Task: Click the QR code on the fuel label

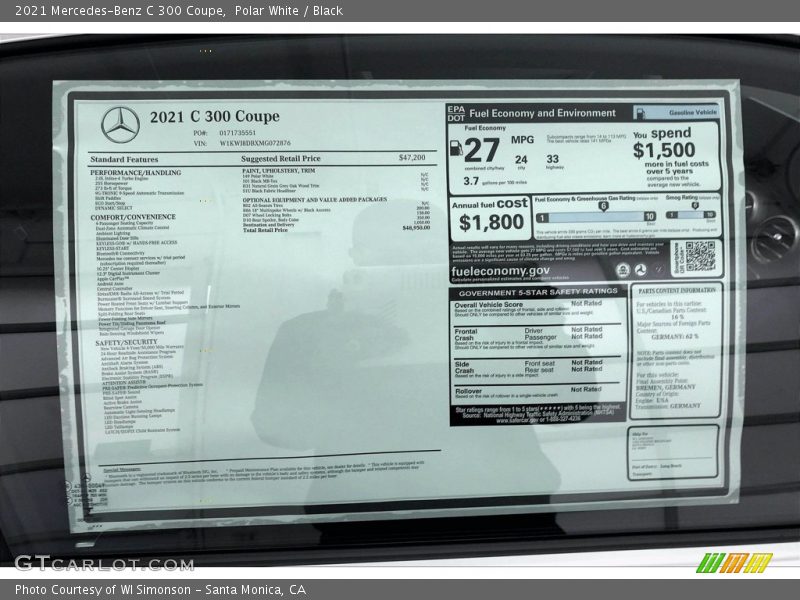Action: 699,257
